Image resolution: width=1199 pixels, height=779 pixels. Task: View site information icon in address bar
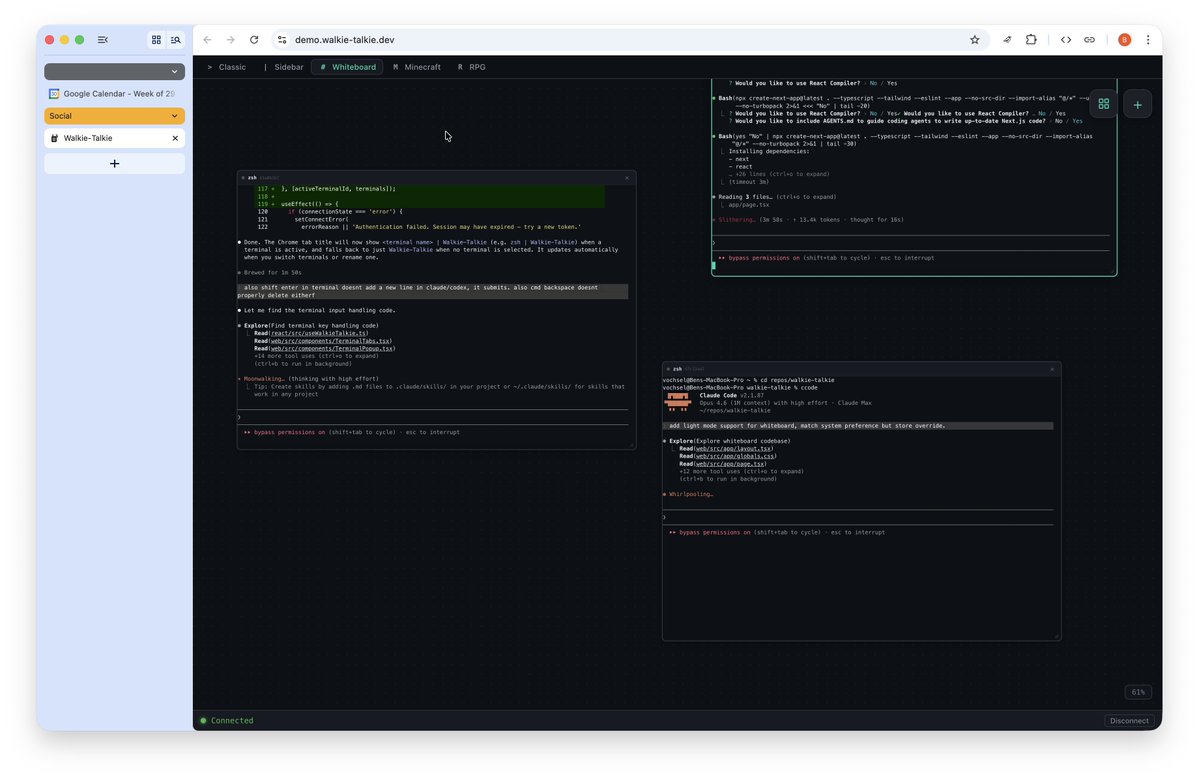coord(282,40)
